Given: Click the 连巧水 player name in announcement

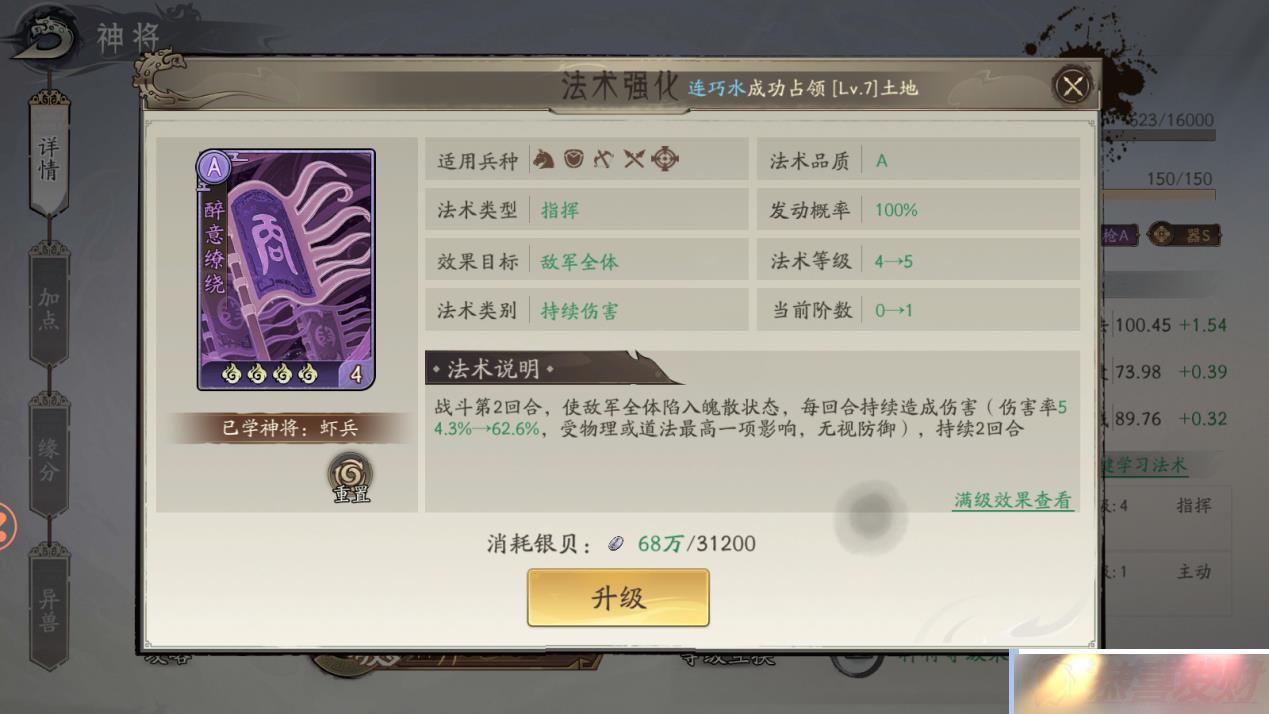Looking at the screenshot, I should coord(717,88).
